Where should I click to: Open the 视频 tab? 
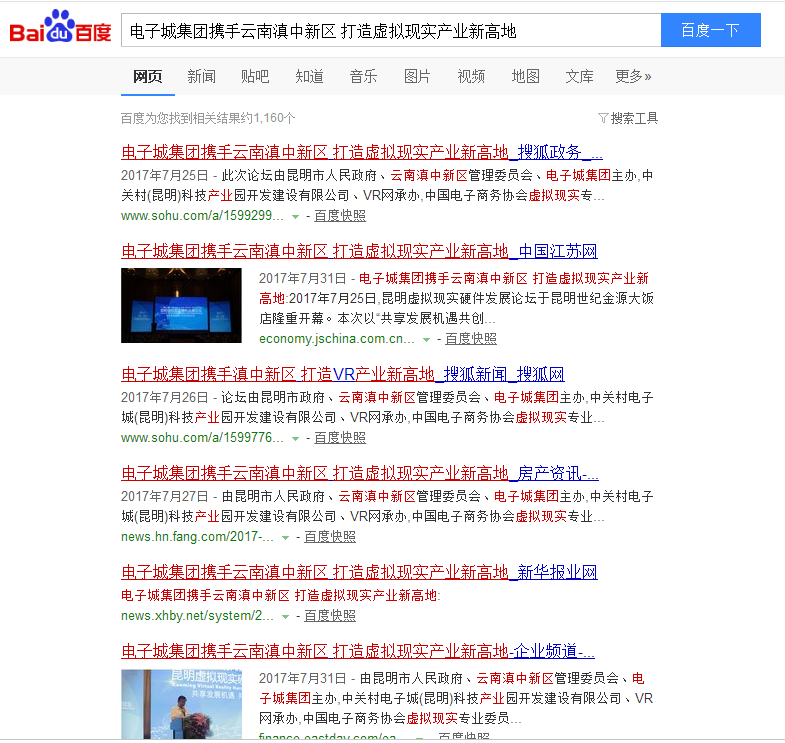471,77
